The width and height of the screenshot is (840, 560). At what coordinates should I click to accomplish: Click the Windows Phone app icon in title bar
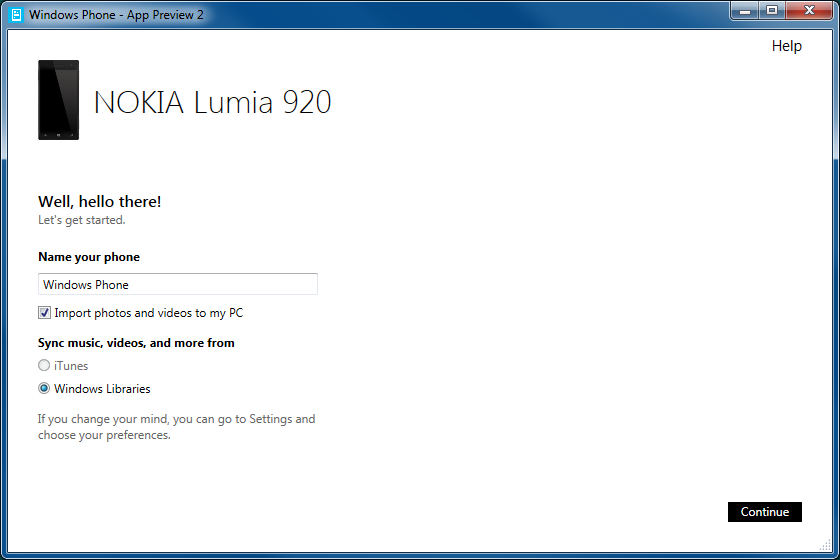[x=17, y=15]
